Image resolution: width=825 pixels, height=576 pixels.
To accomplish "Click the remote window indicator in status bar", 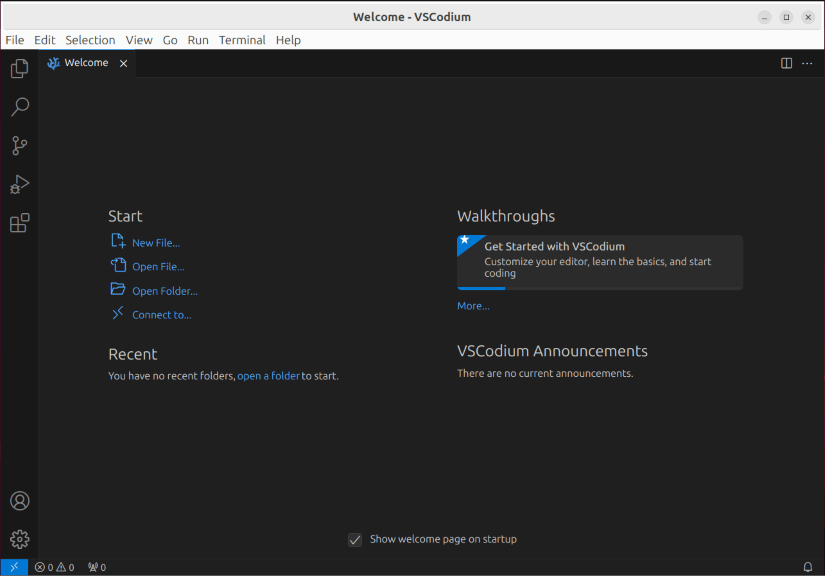I will coord(14,567).
